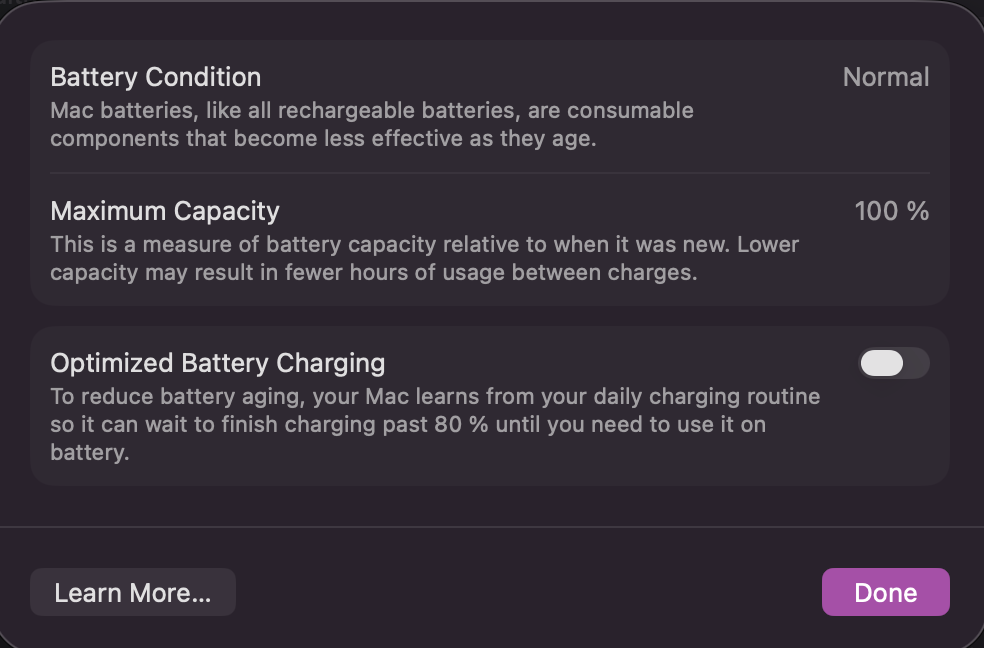Select the Battery Condition heading
The width and height of the screenshot is (984, 648).
(155, 77)
